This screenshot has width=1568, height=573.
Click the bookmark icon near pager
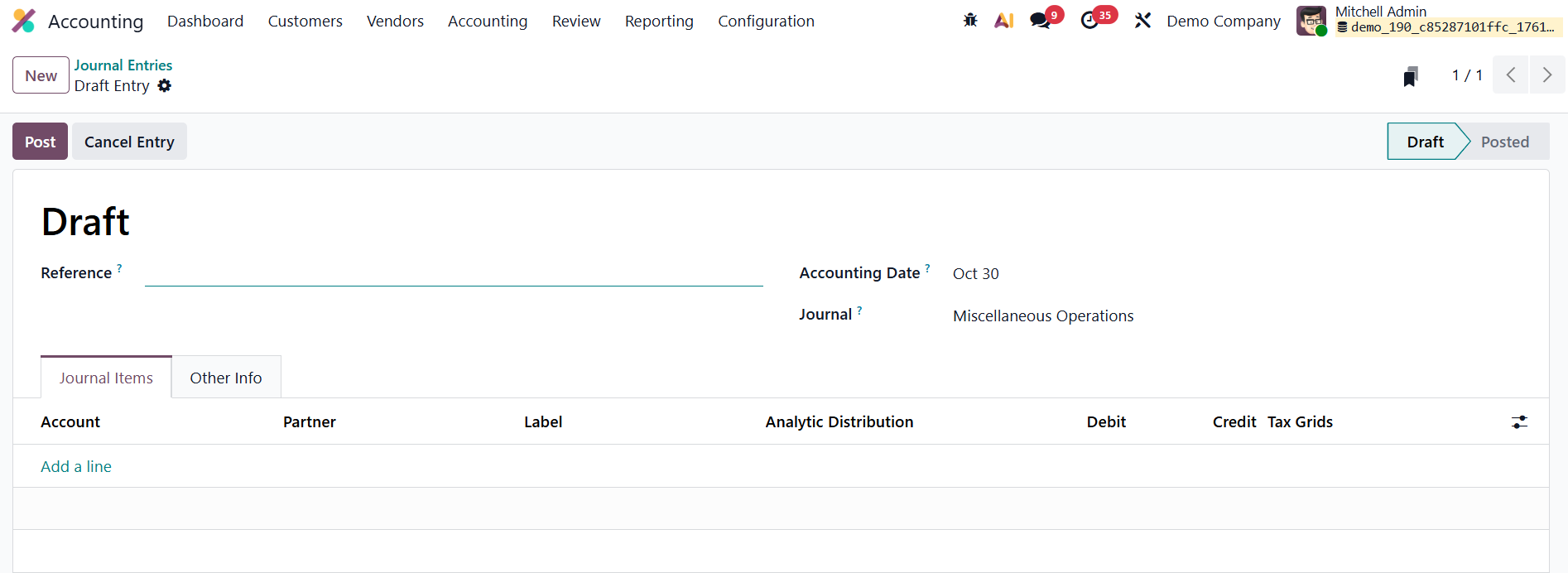(x=1411, y=76)
